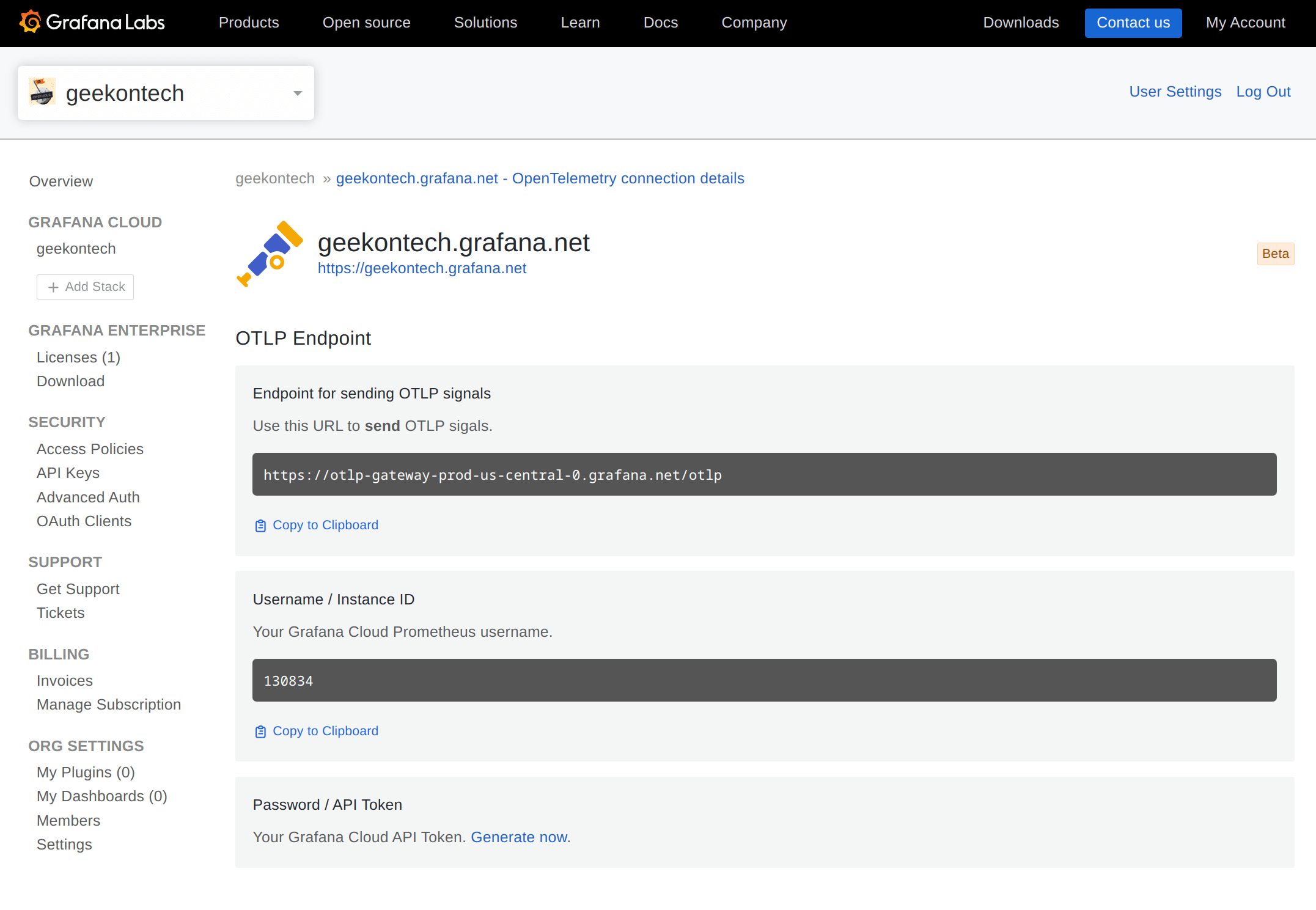The height and width of the screenshot is (910, 1316).
Task: Click the Beta badge
Action: (1275, 254)
